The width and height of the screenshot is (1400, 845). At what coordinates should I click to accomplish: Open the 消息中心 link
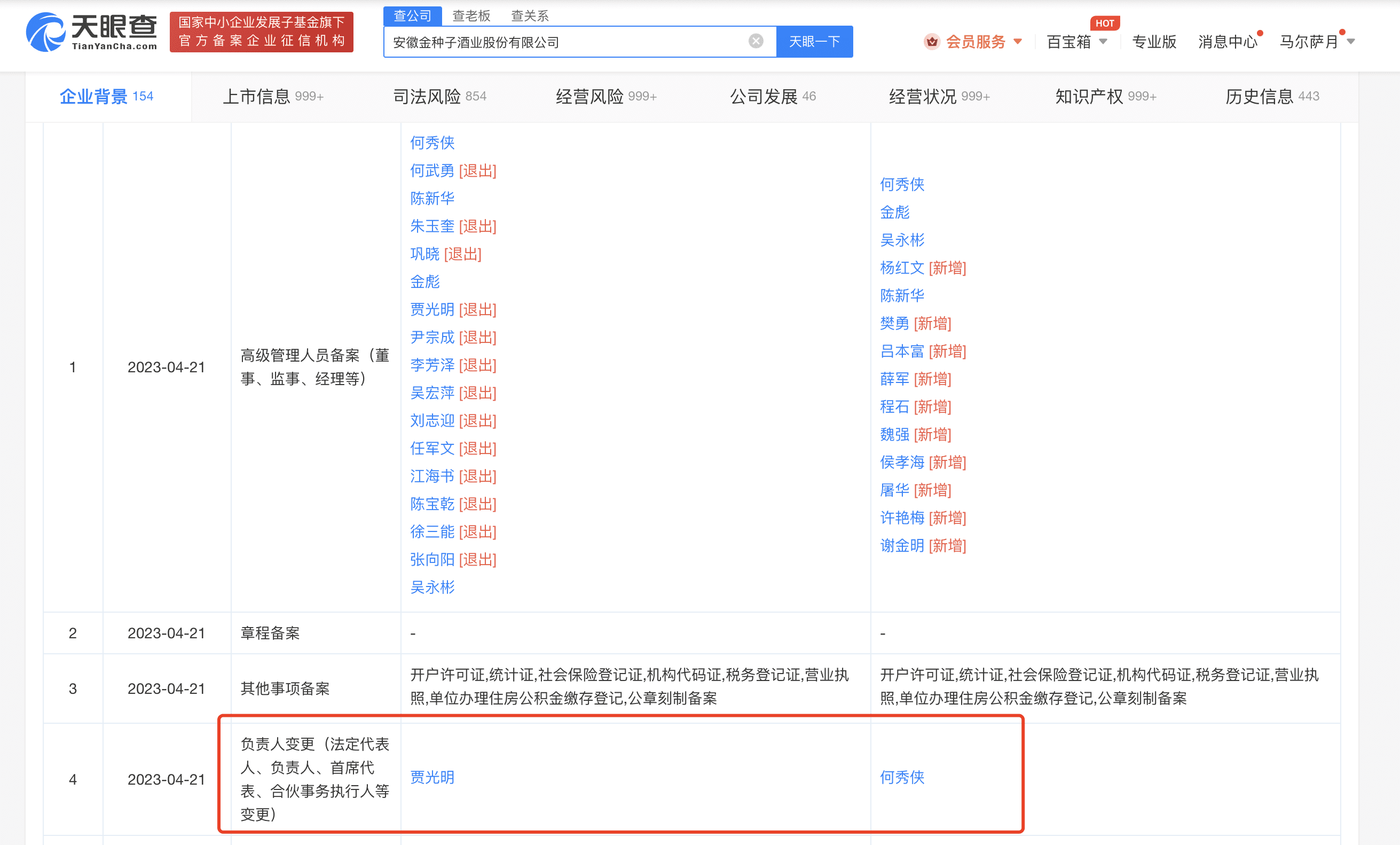tap(1228, 42)
